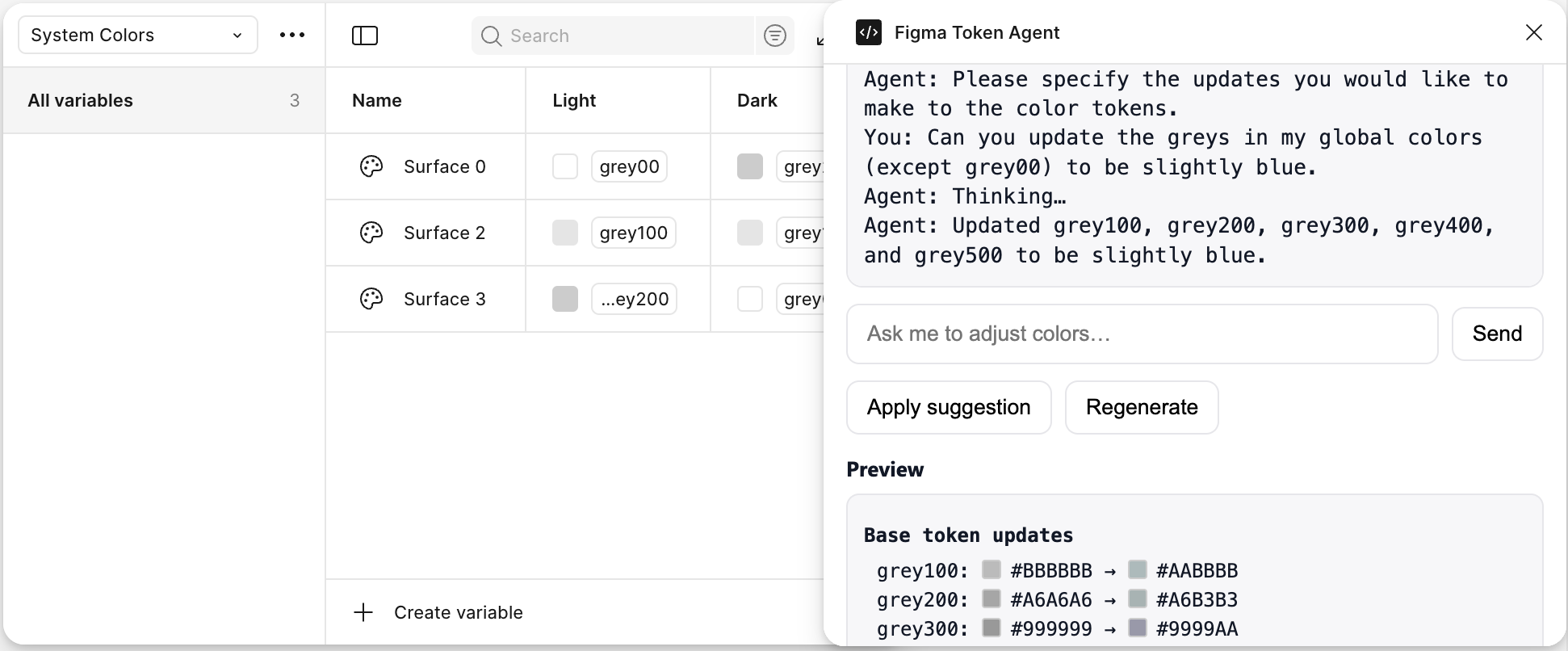Focus the 'Ask me to adjust colors' field
Viewport: 1568px width, 651px height.
point(1142,334)
